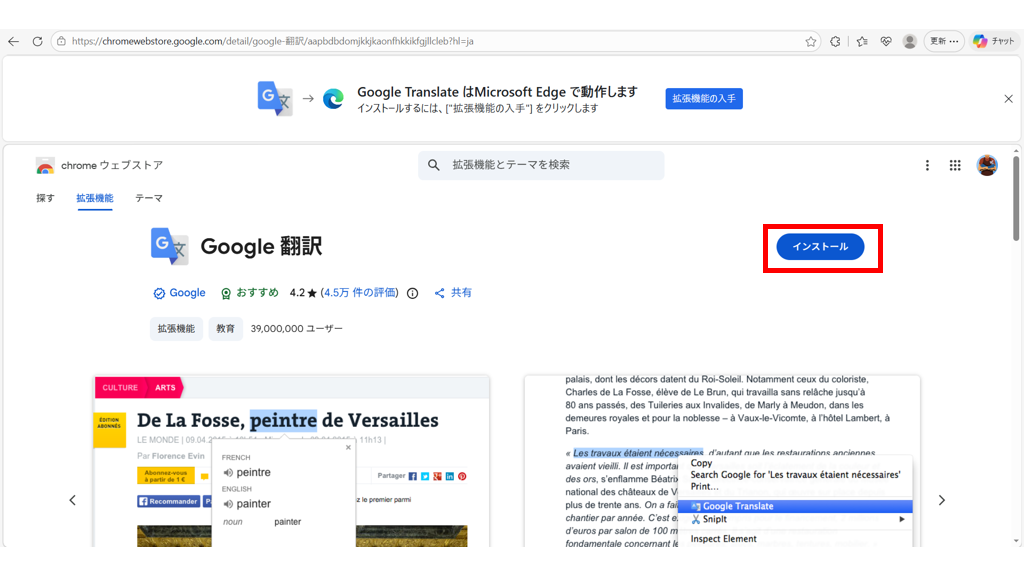1024x576 pixels.
Task: Open the web store three-dot menu
Action: pos(927,165)
